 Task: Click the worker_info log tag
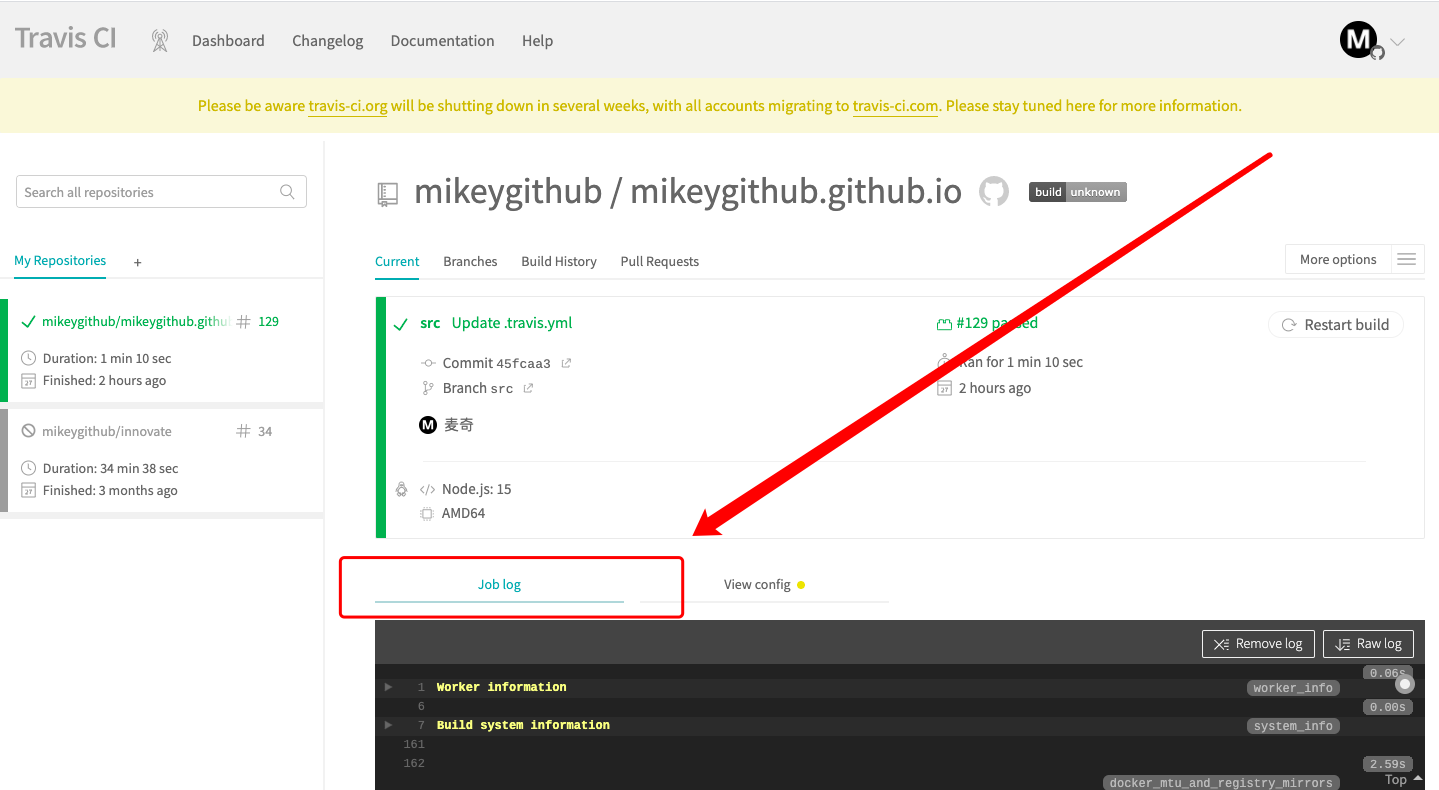tap(1293, 688)
